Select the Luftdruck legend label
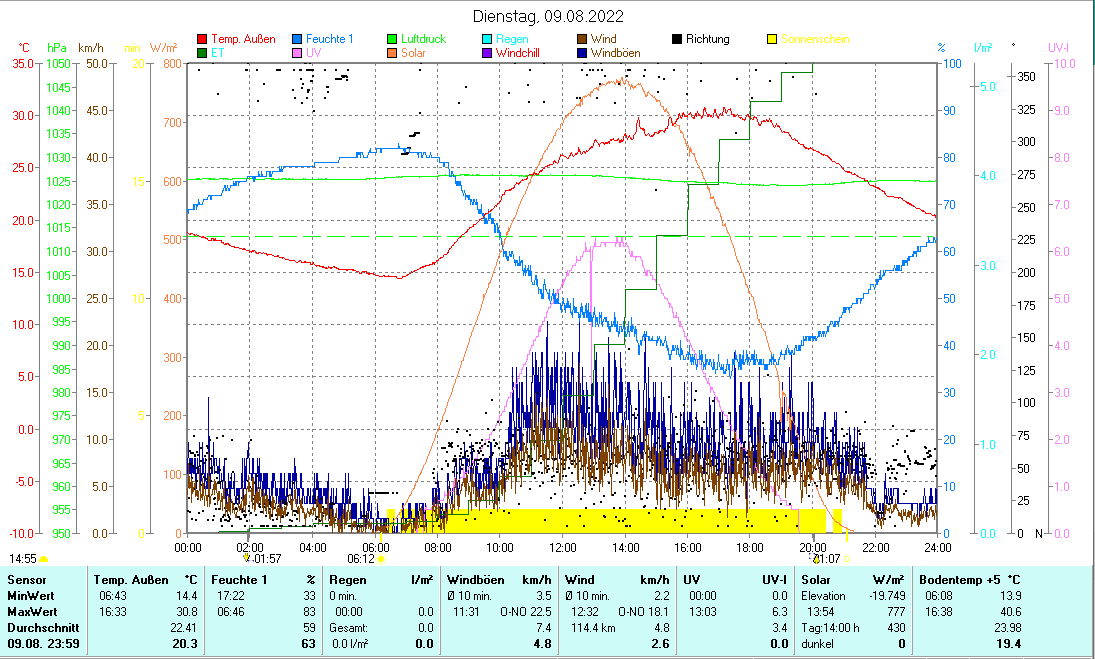 coord(423,39)
